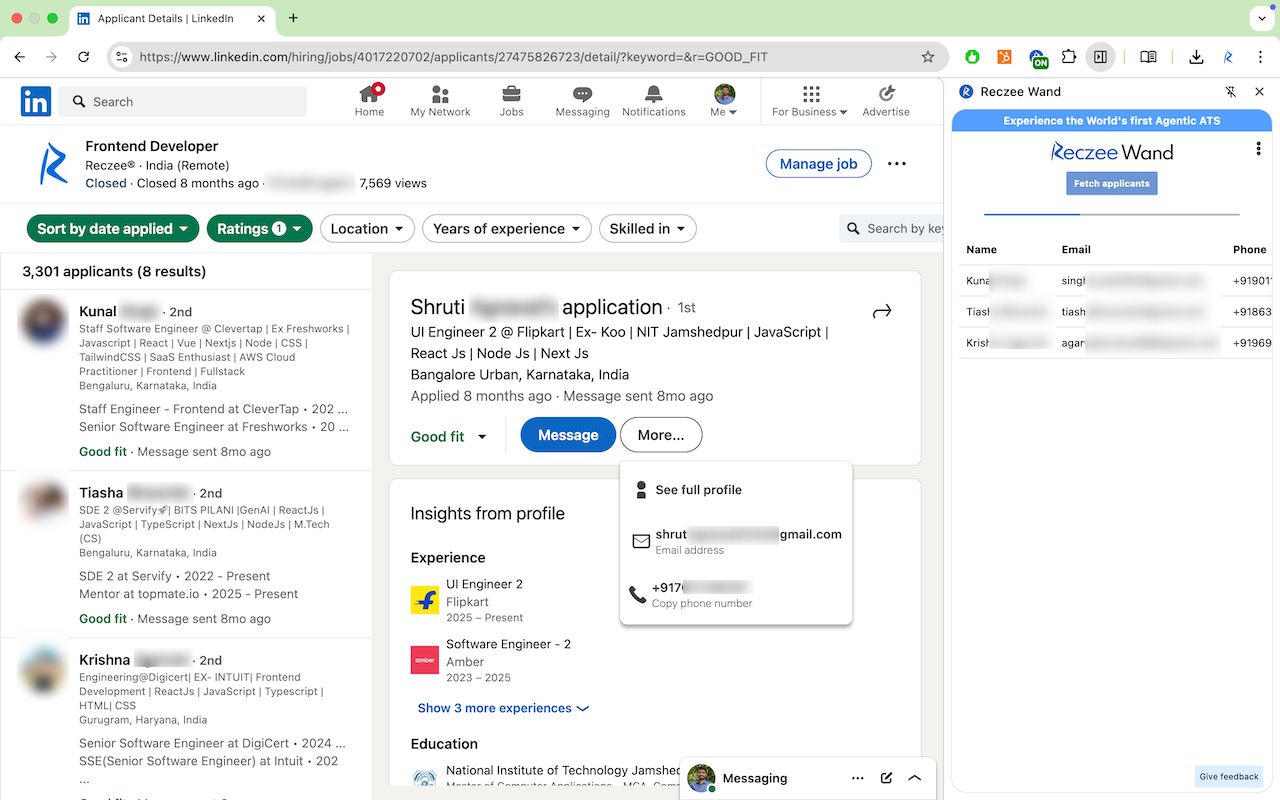
Task: Open the Reczee Wand three-dot menu
Action: point(1258,149)
